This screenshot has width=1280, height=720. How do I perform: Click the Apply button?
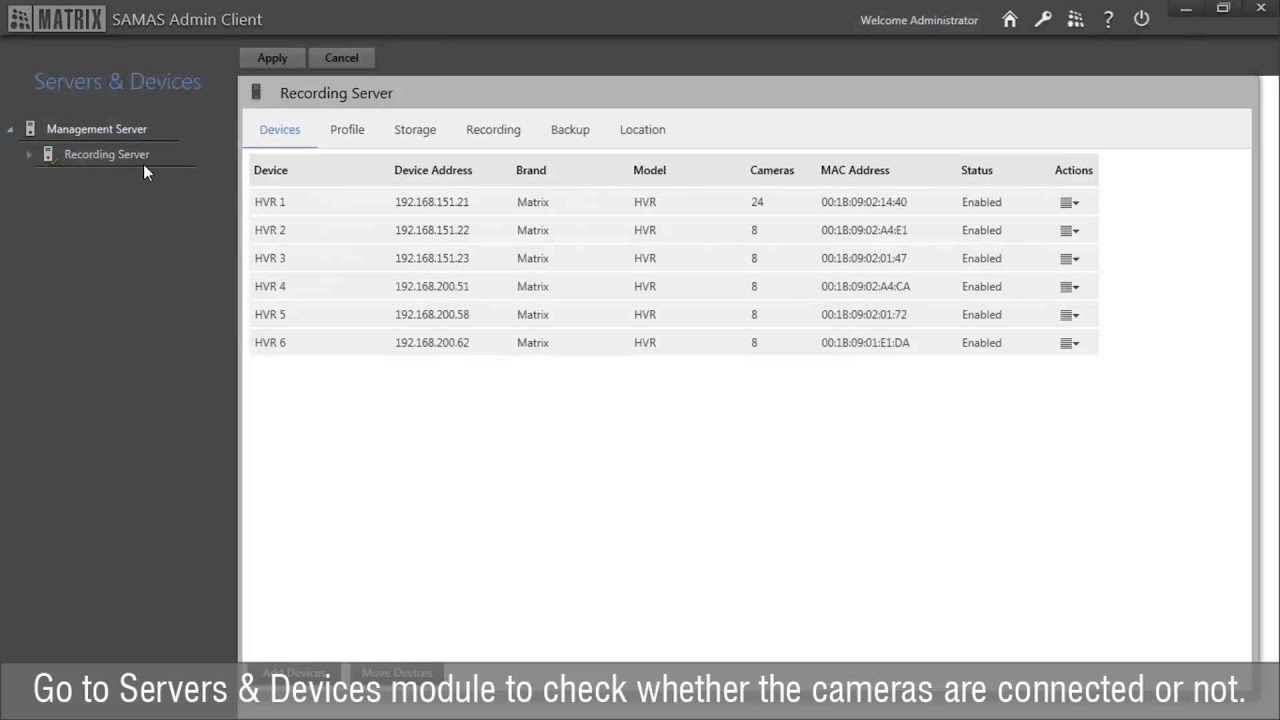pyautogui.click(x=272, y=58)
